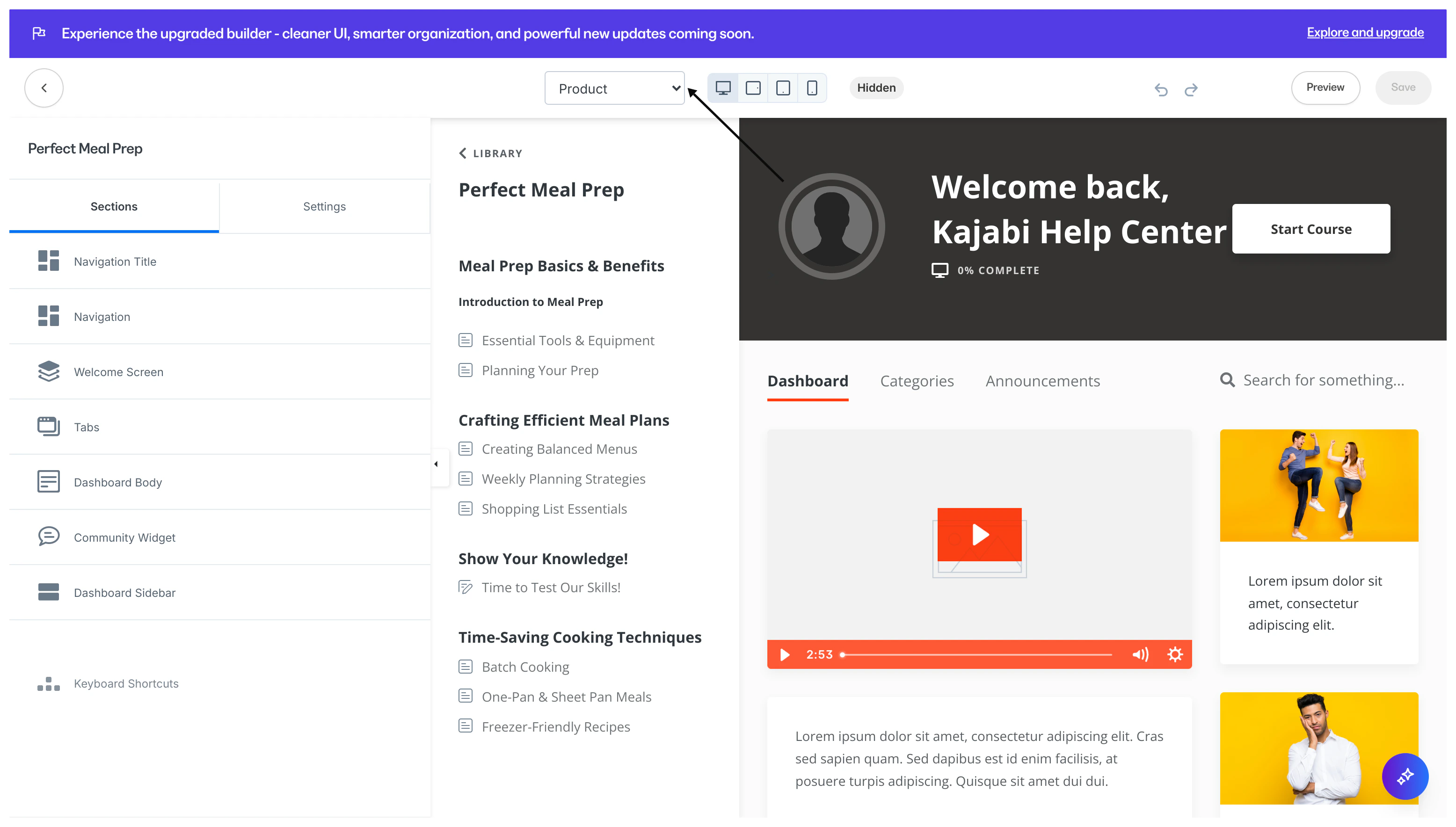
Task: Select small tablet preview device icon
Action: [783, 88]
